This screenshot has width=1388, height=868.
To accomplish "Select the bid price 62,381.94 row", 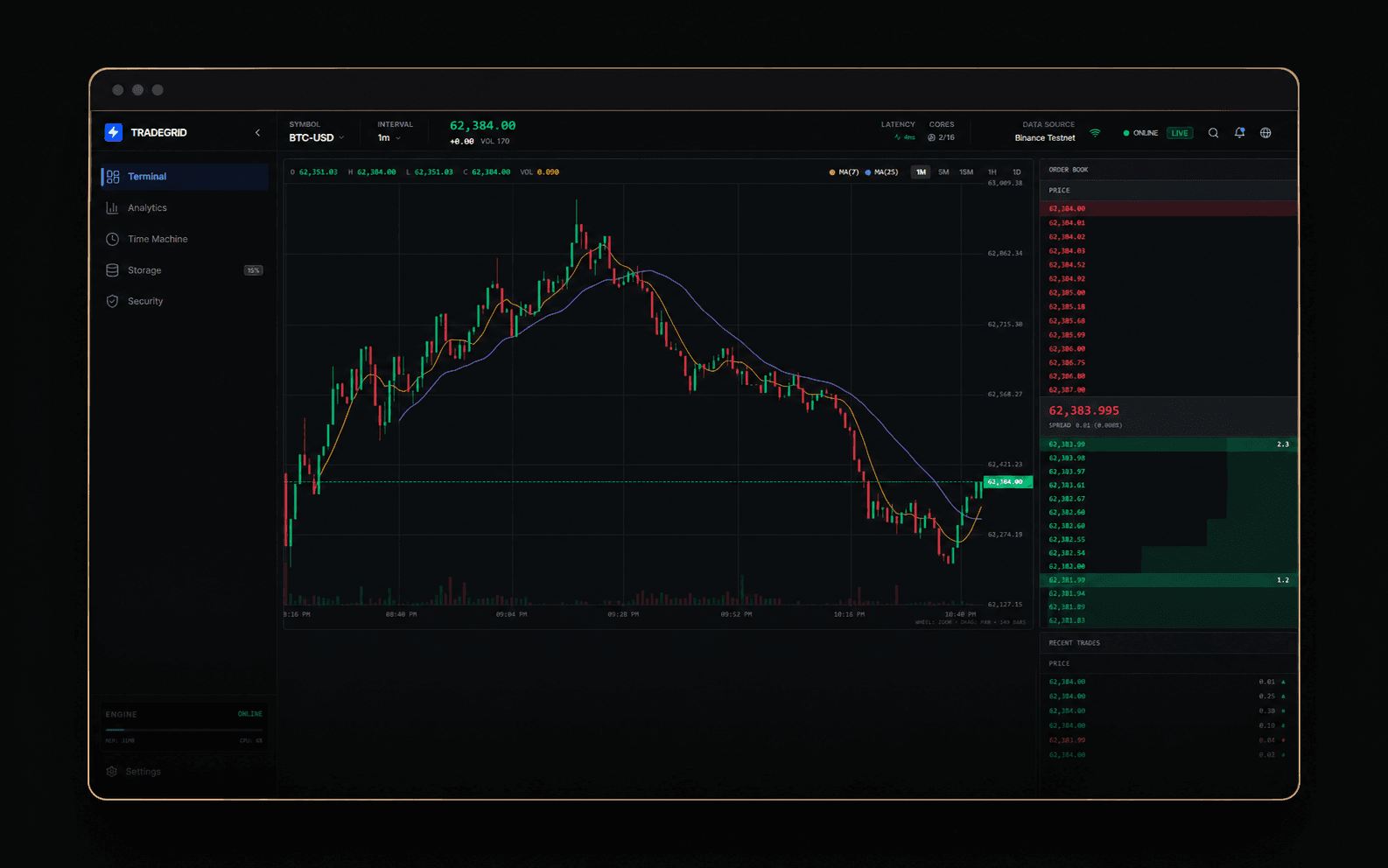I will coord(1168,594).
